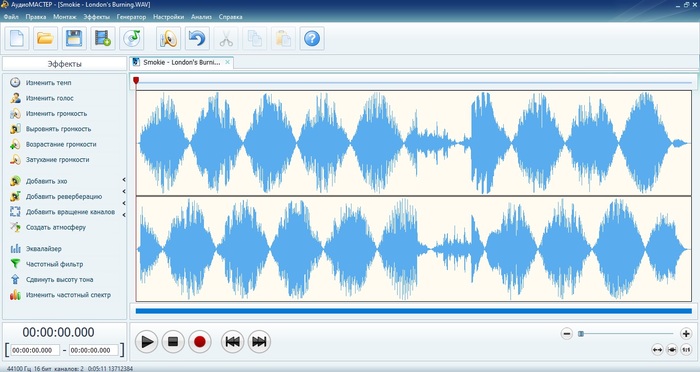
Task: Jump to end with the fast-forward button
Action: point(259,342)
